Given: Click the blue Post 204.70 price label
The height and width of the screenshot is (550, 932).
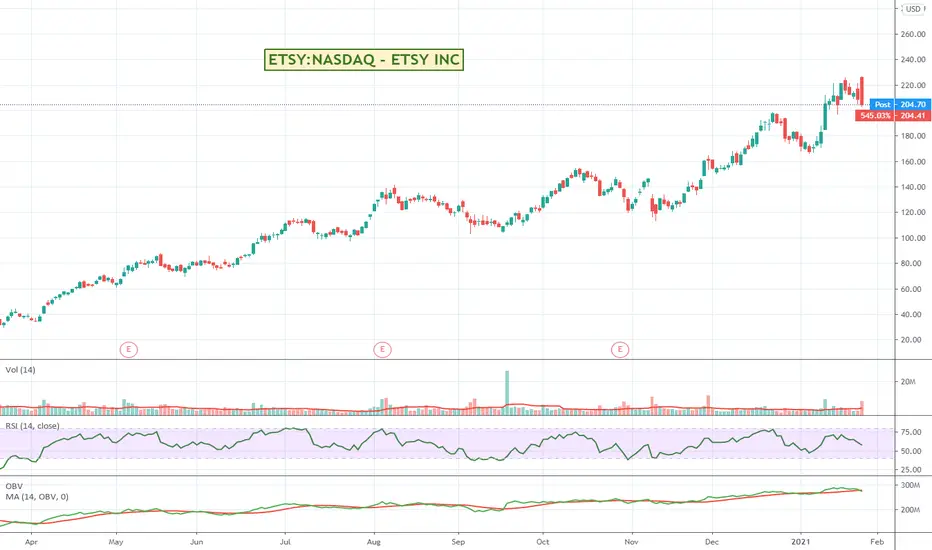Looking at the screenshot, I should [900, 104].
